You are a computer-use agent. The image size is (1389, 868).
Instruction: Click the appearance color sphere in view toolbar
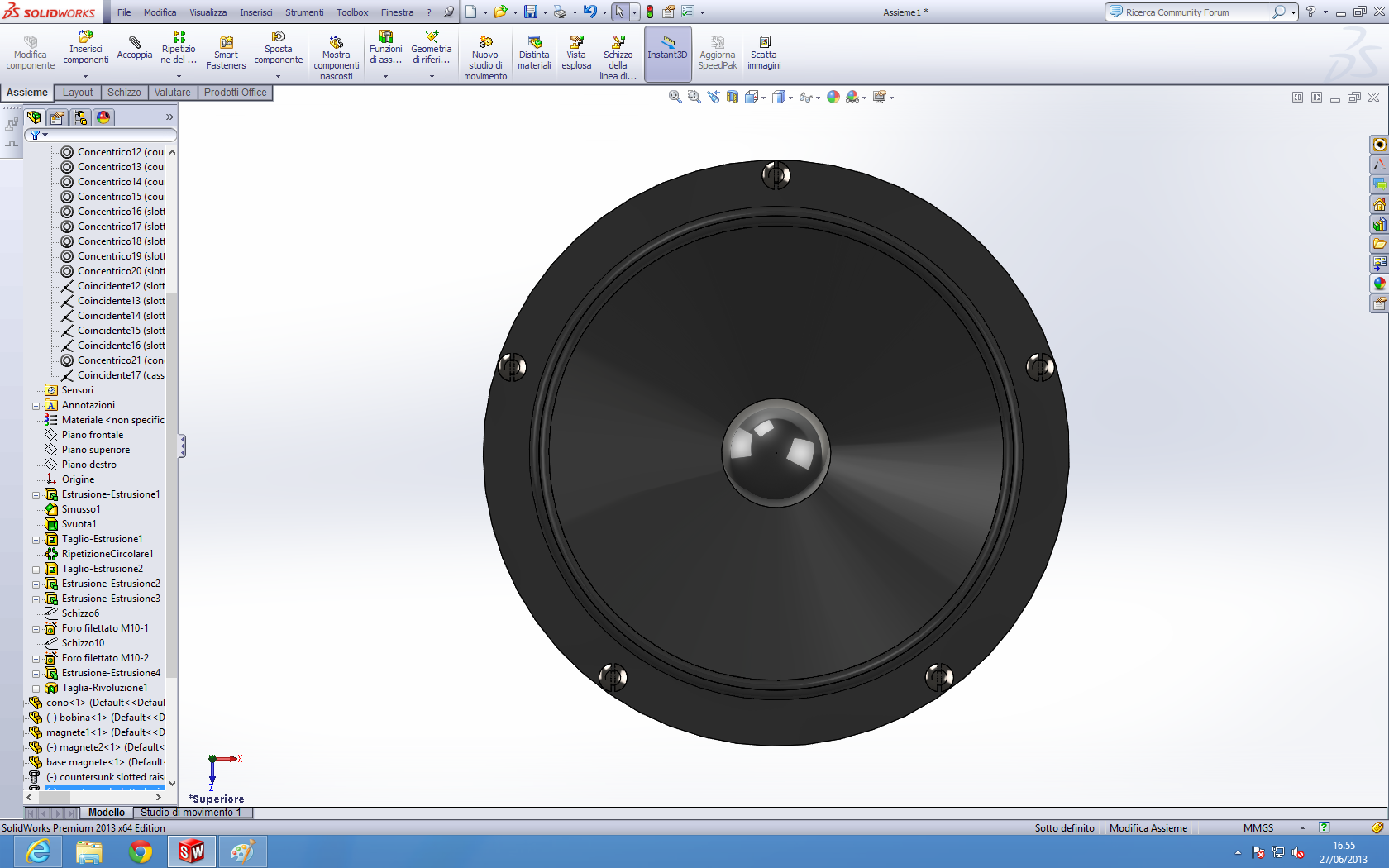(x=833, y=98)
